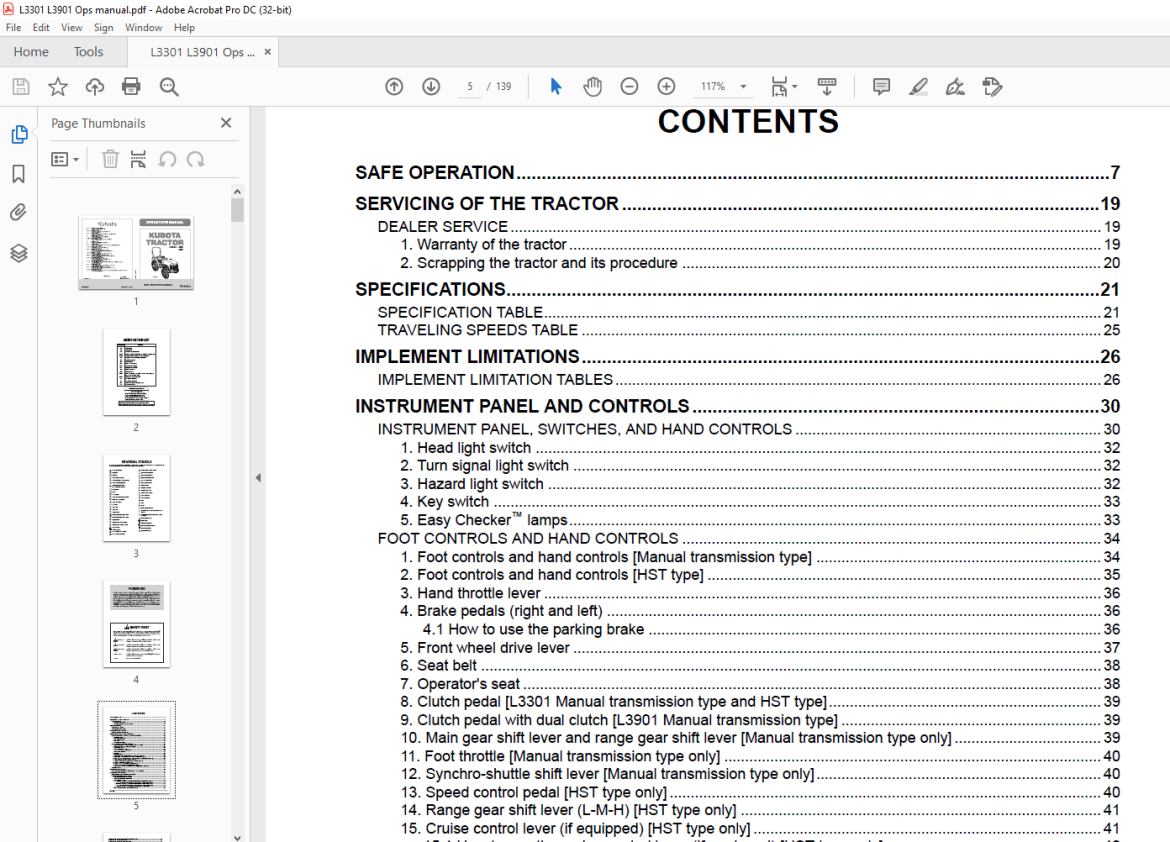Image resolution: width=1170 pixels, height=842 pixels.
Task: Collapse the navigation pane arrow
Action: click(258, 478)
